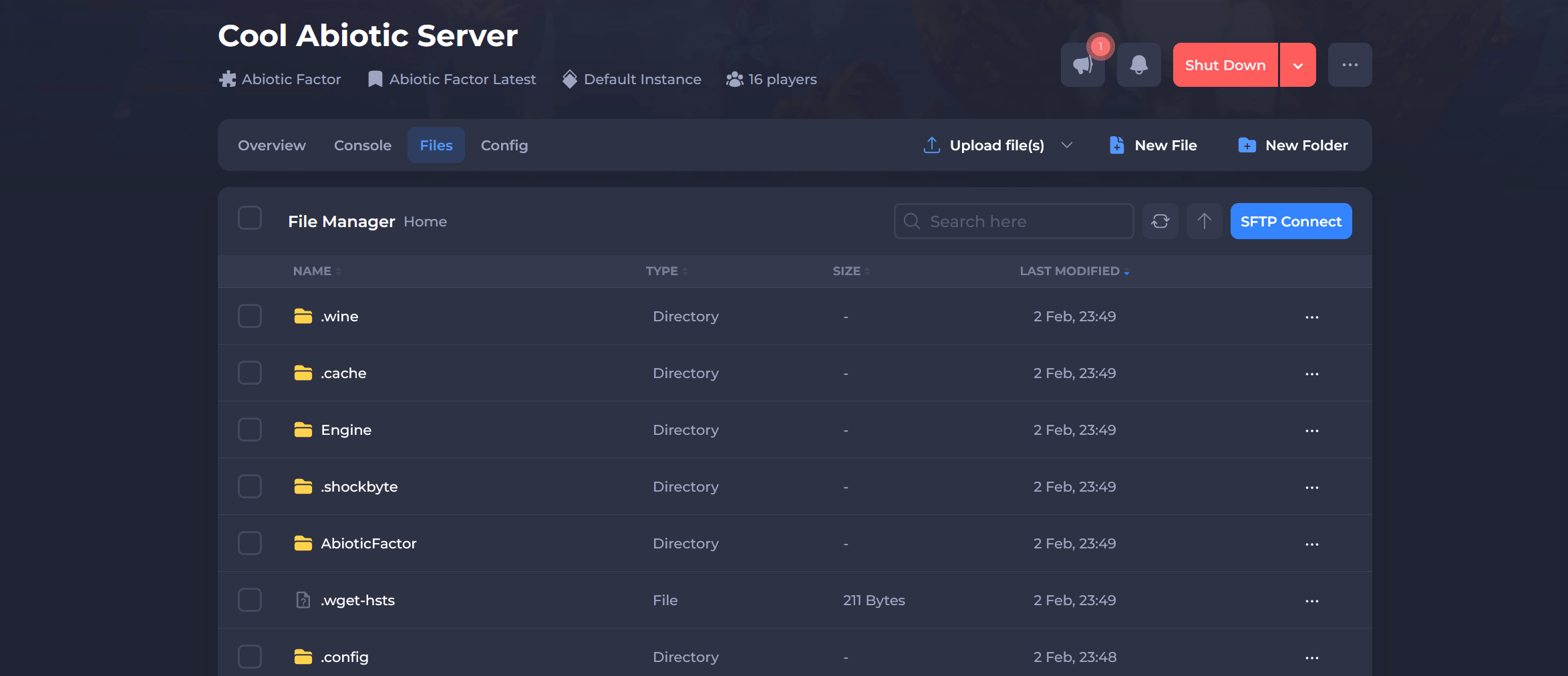Open row actions menu for .config
This screenshot has width=1568, height=676.
click(x=1311, y=658)
